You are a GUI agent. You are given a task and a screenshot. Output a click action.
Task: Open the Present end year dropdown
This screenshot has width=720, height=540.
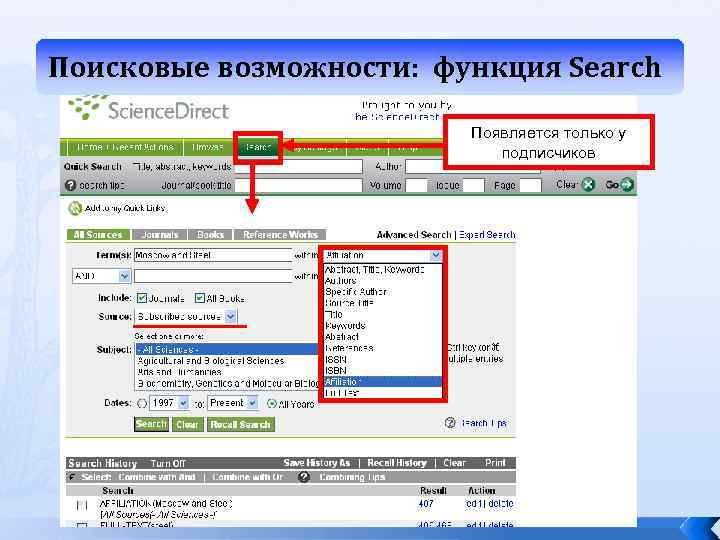(x=252, y=403)
